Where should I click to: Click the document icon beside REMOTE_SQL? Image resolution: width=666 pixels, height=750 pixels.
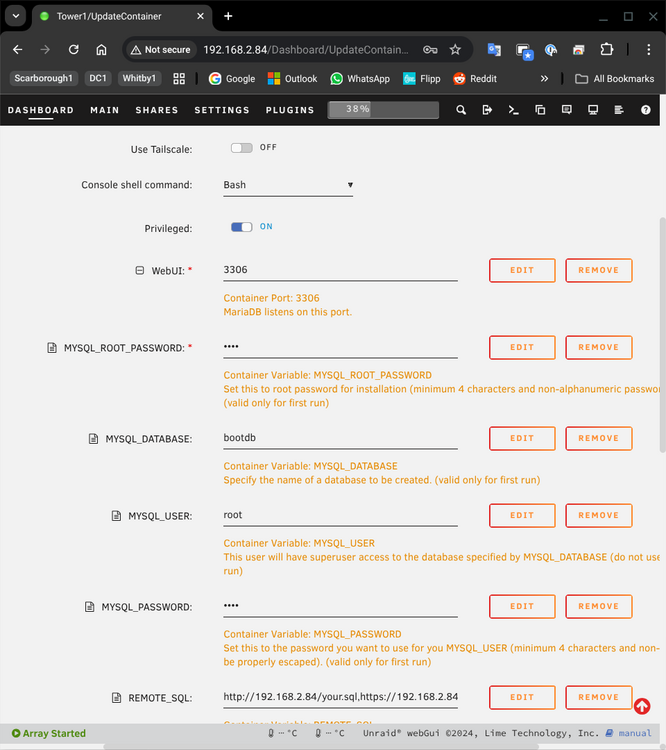116,698
